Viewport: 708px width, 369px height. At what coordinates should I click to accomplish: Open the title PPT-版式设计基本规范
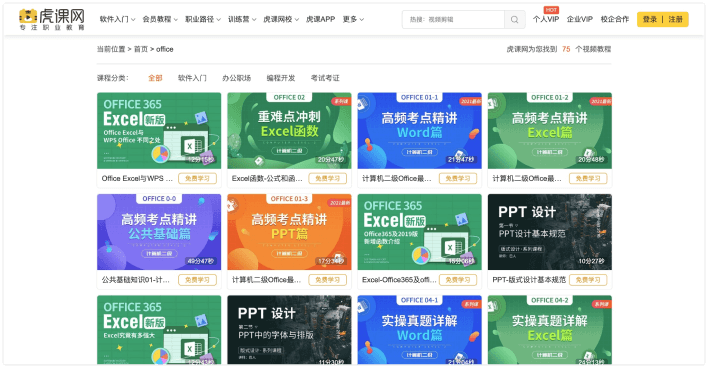529,280
